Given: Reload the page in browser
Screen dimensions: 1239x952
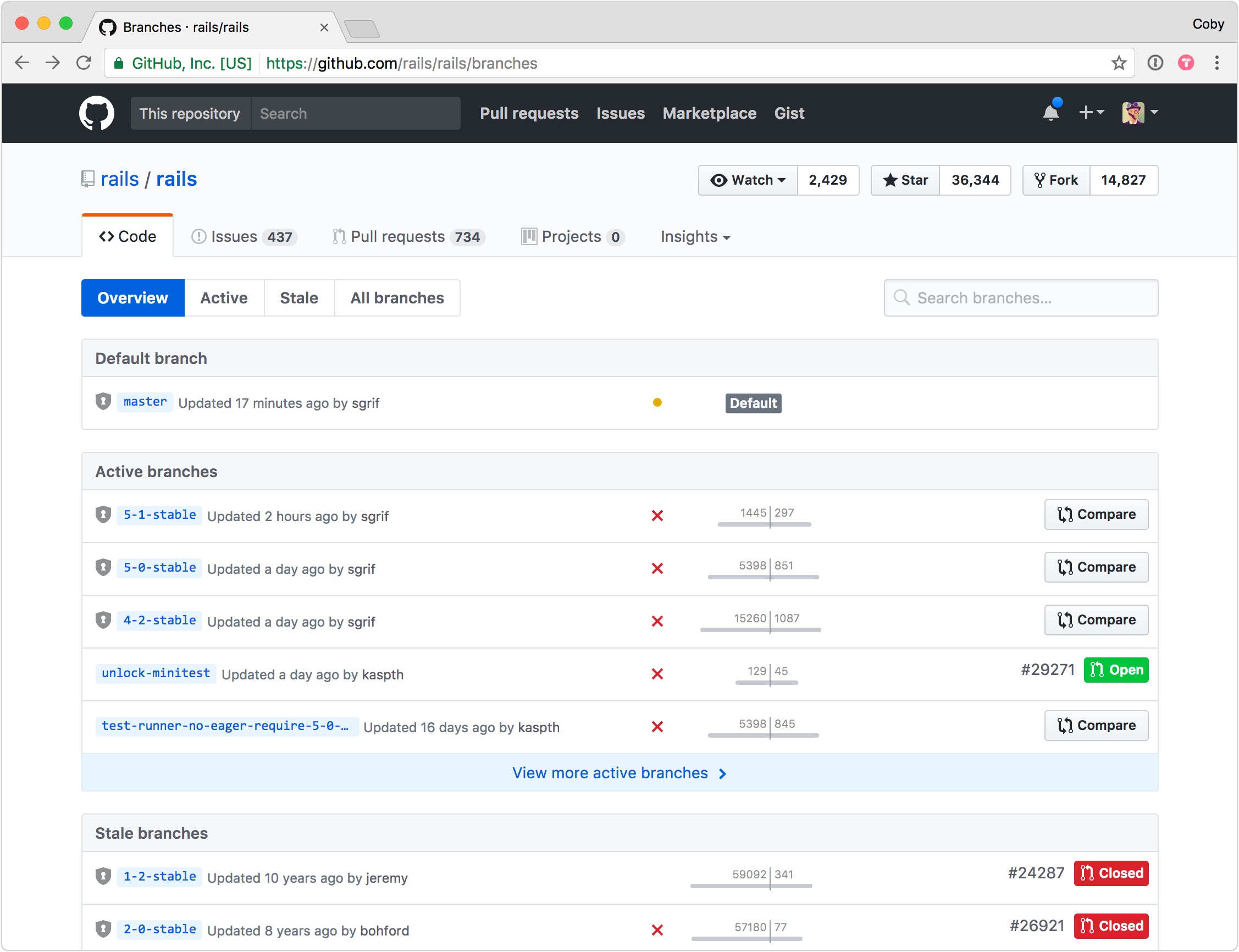Looking at the screenshot, I should pos(84,63).
